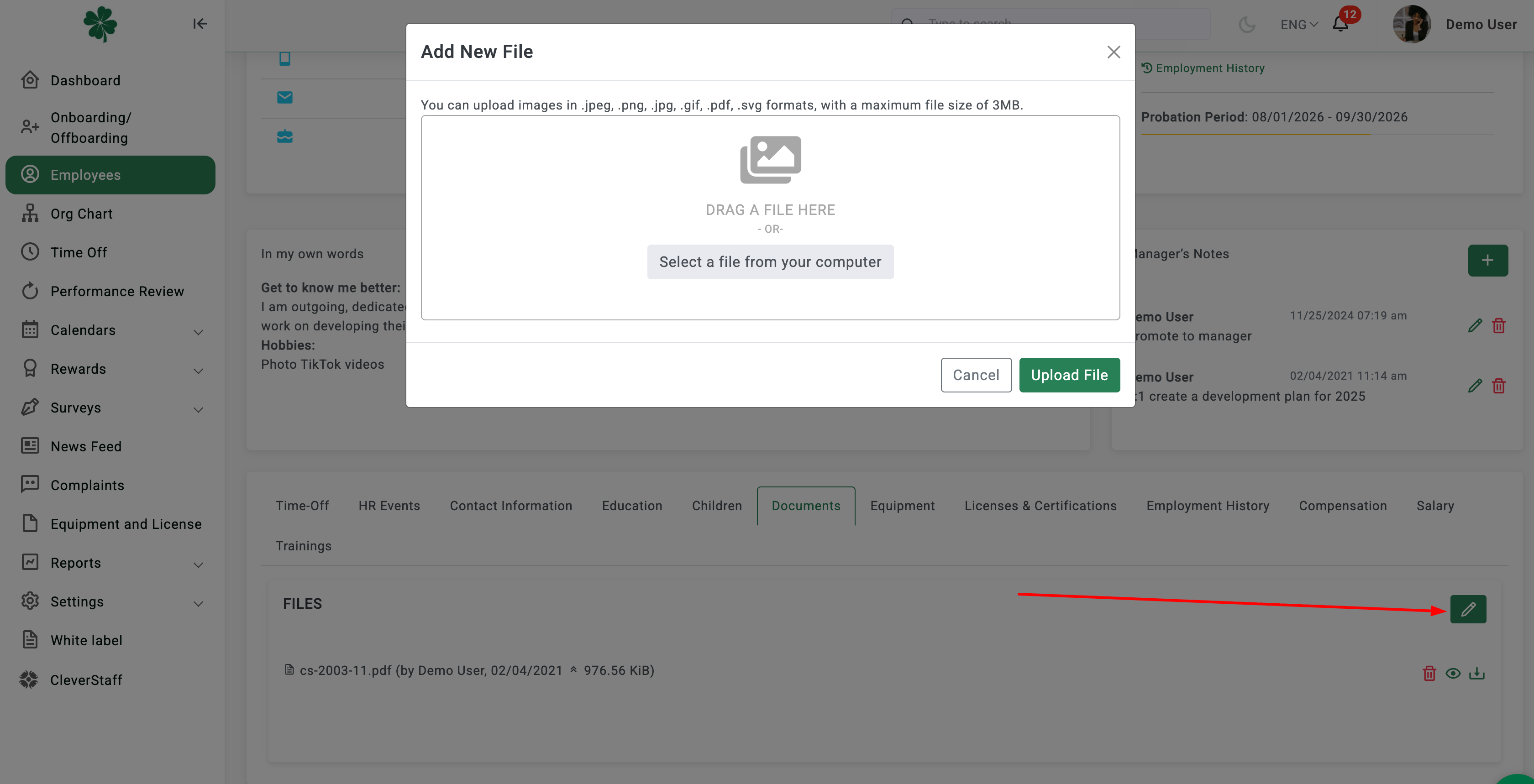This screenshot has width=1534, height=784.
Task: Add a manager's note with plus button
Action: [x=1487, y=260]
